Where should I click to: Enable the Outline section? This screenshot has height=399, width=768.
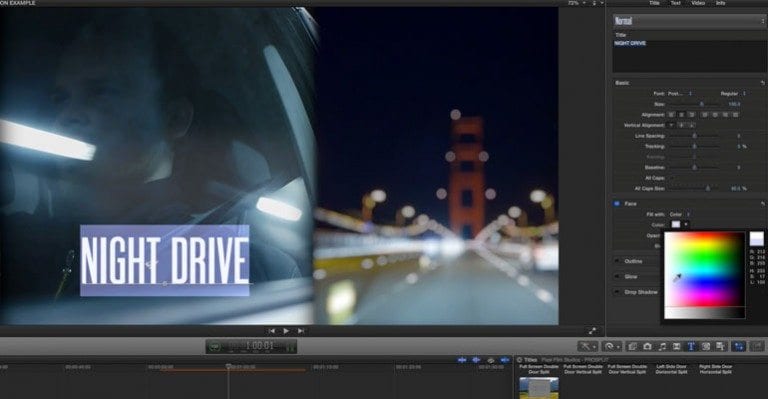(617, 261)
